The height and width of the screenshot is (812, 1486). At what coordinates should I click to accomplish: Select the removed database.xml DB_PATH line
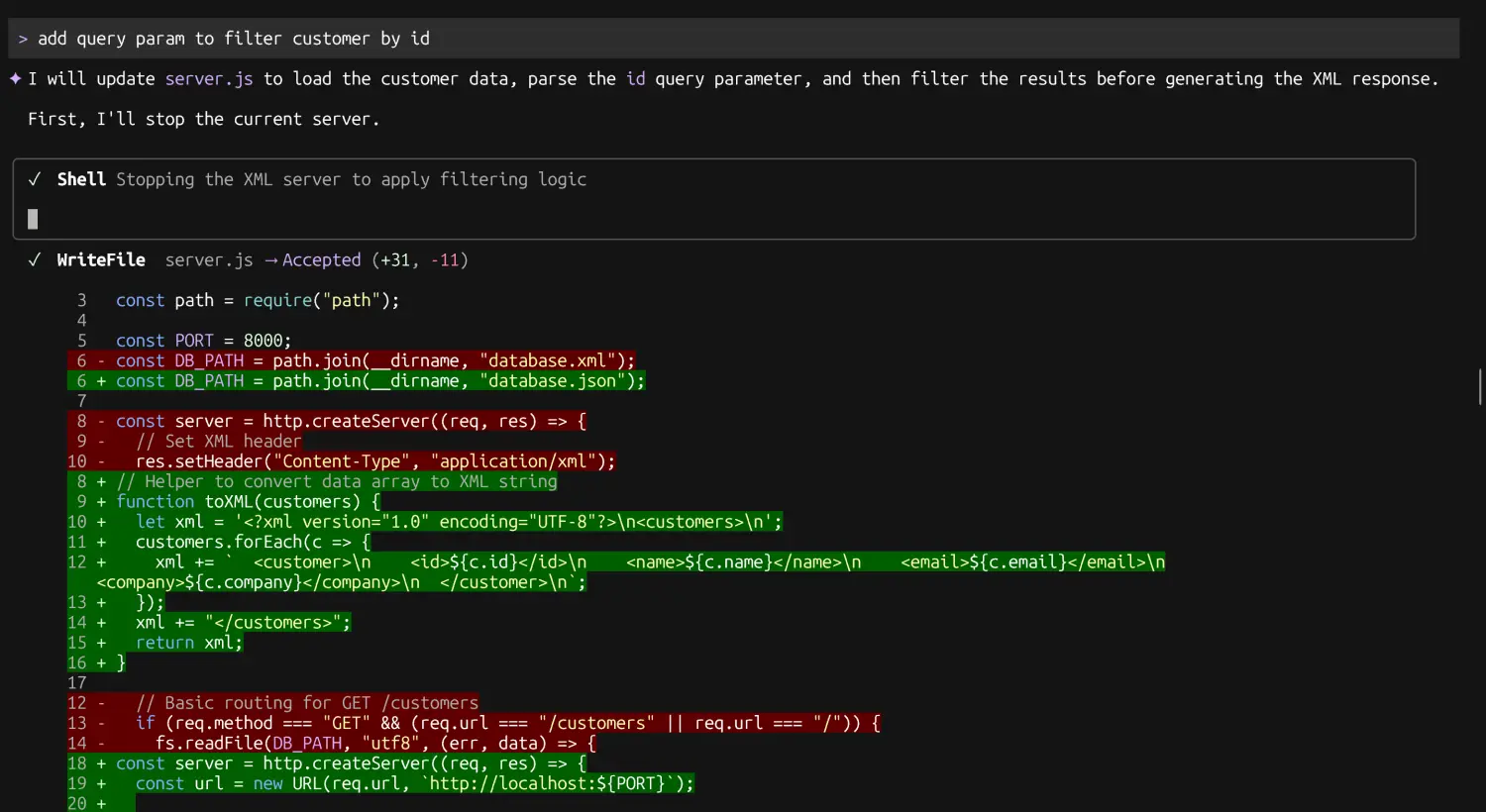(374, 360)
